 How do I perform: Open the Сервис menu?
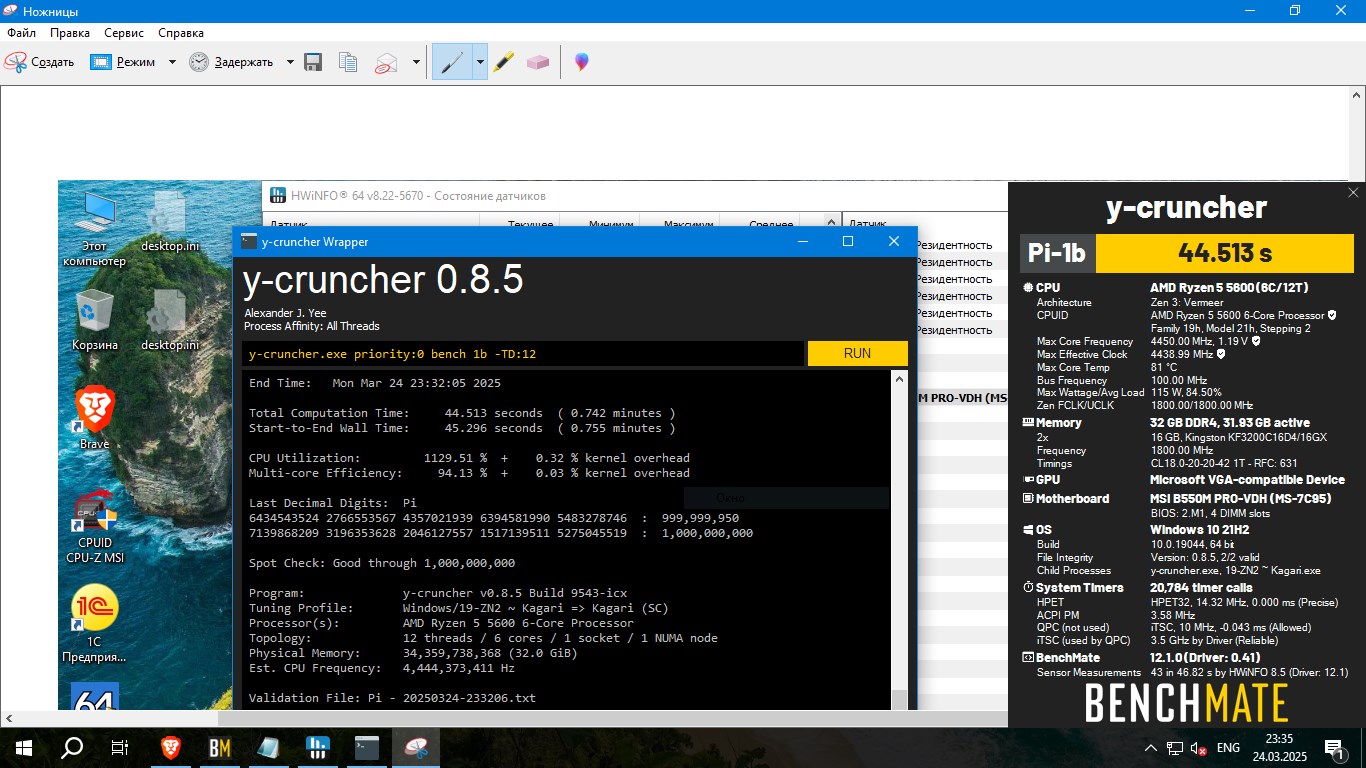point(124,33)
